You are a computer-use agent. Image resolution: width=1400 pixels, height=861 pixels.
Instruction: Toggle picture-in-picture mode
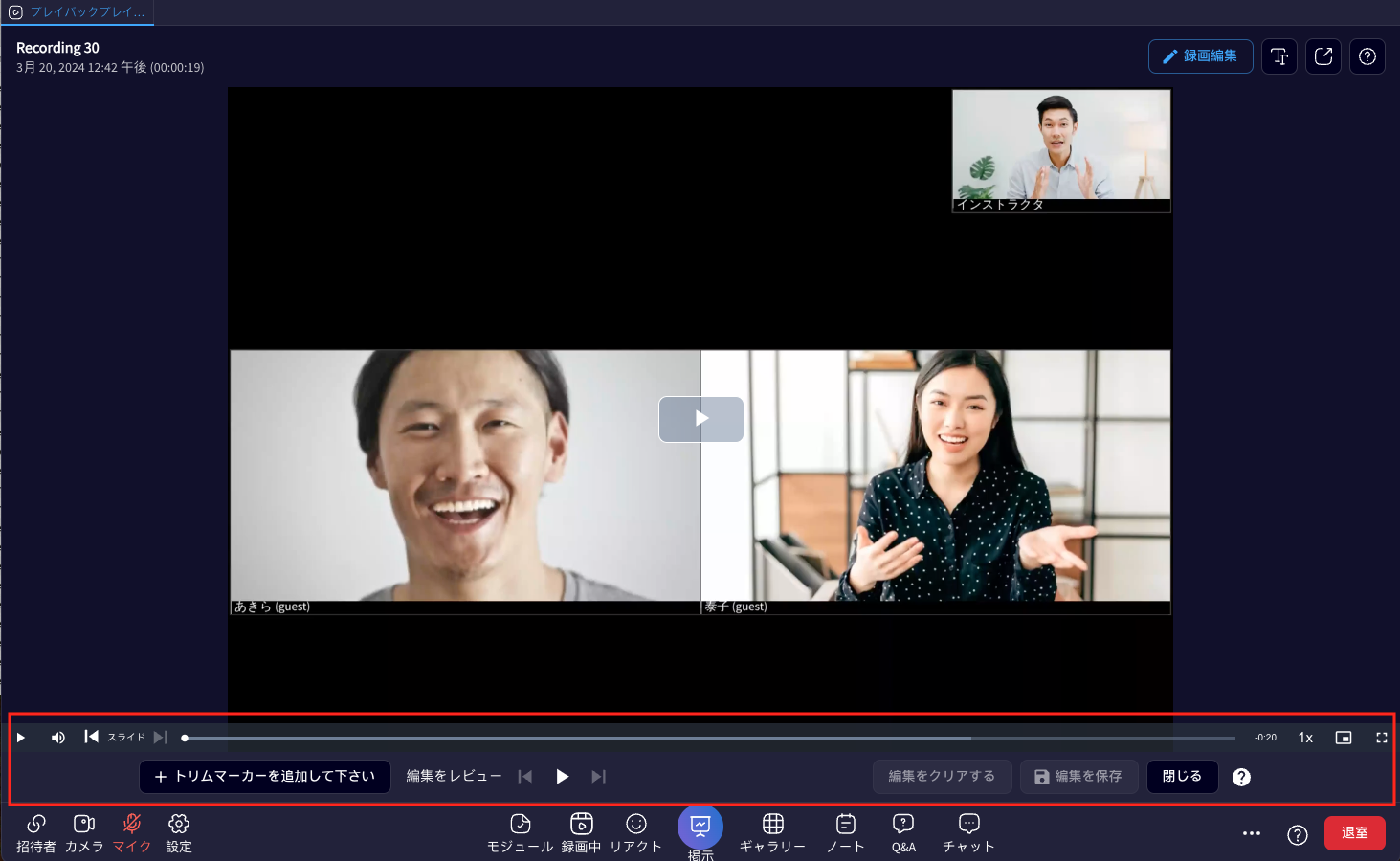click(x=1344, y=738)
